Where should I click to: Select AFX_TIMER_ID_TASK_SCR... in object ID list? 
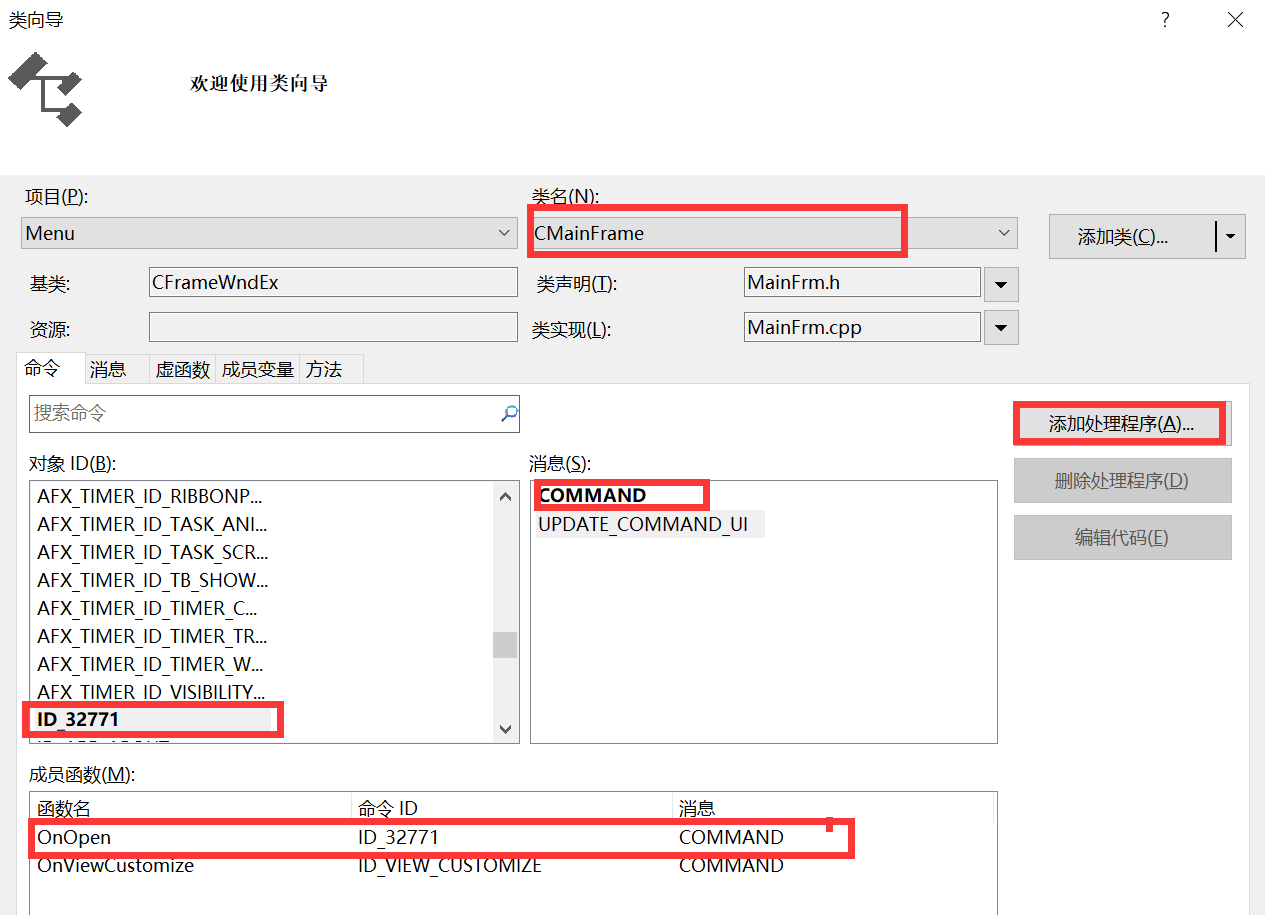coord(151,552)
